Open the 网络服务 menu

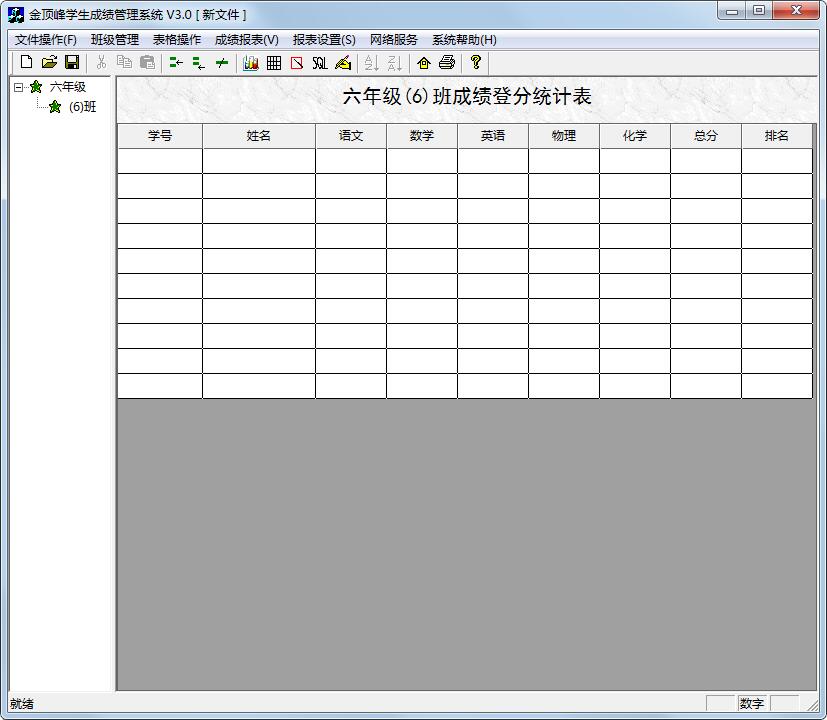393,40
